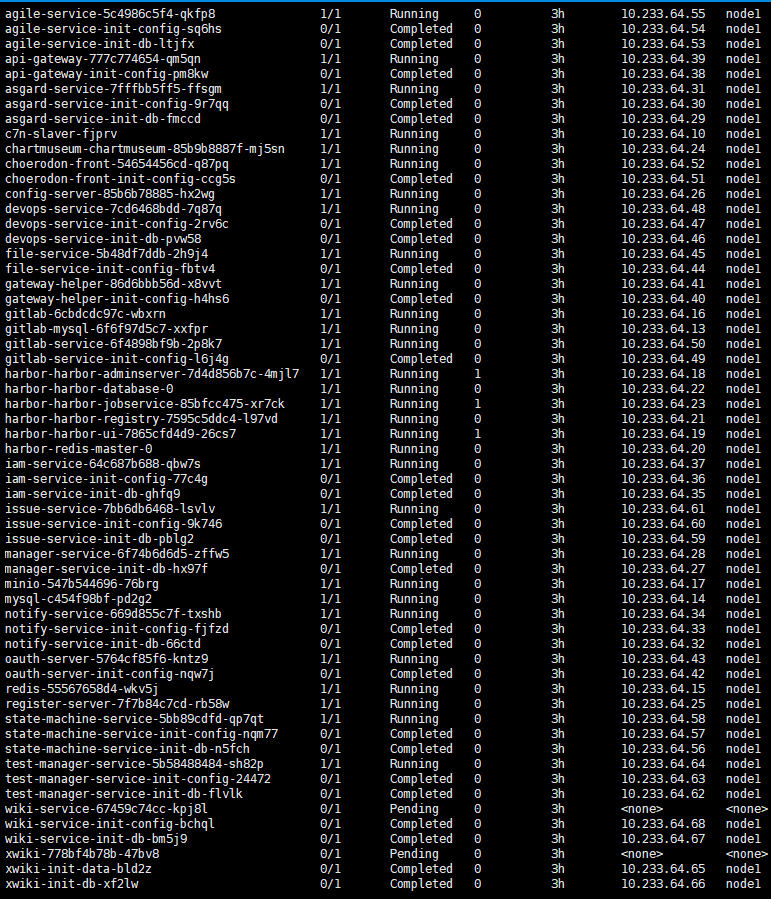Select restart count 1 of harbor-harbor-adminserver

click(x=478, y=374)
